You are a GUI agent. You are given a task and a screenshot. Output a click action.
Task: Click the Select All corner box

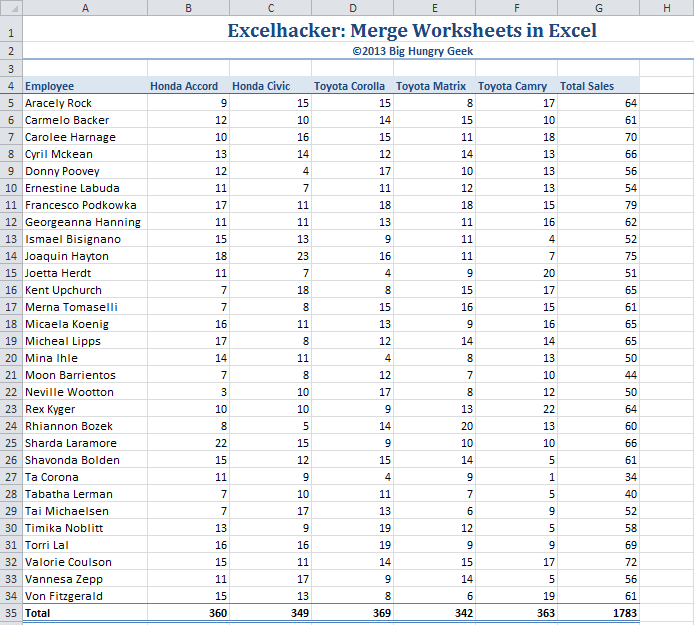click(x=10, y=8)
